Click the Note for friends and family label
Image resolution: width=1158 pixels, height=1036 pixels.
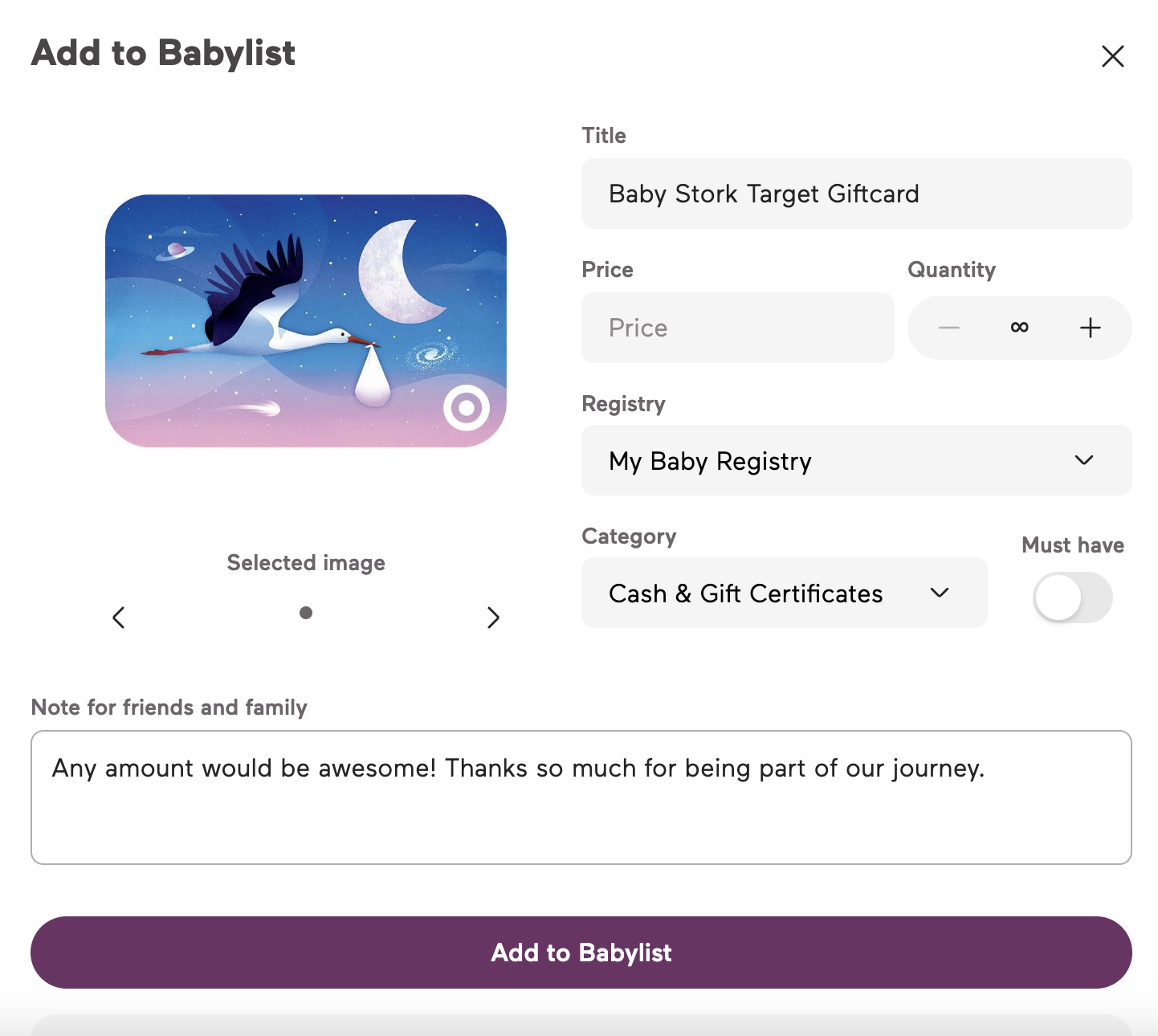tap(169, 708)
